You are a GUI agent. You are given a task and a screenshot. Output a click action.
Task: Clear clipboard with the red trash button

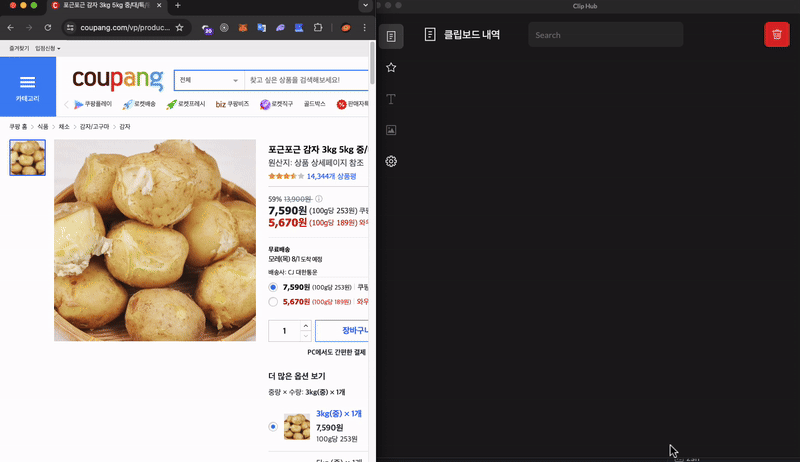[x=777, y=35]
